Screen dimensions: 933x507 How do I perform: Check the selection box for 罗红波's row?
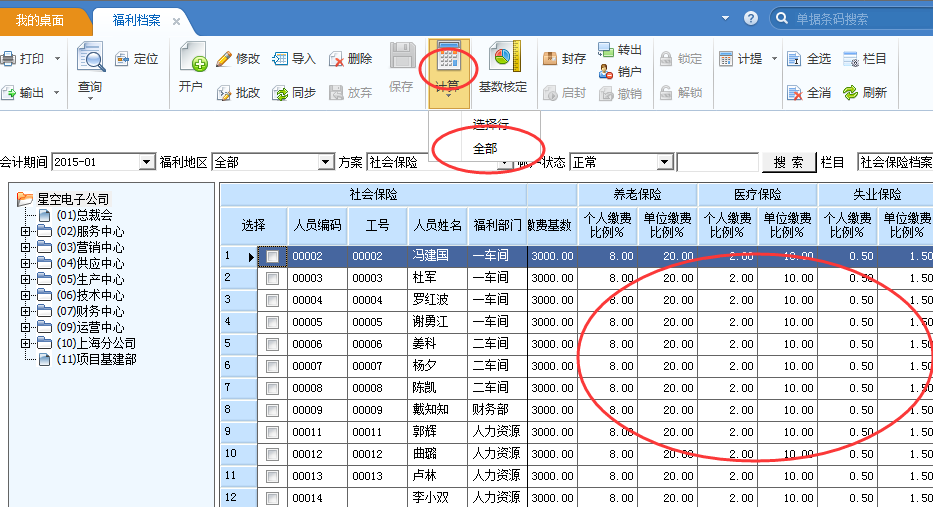coord(273,301)
